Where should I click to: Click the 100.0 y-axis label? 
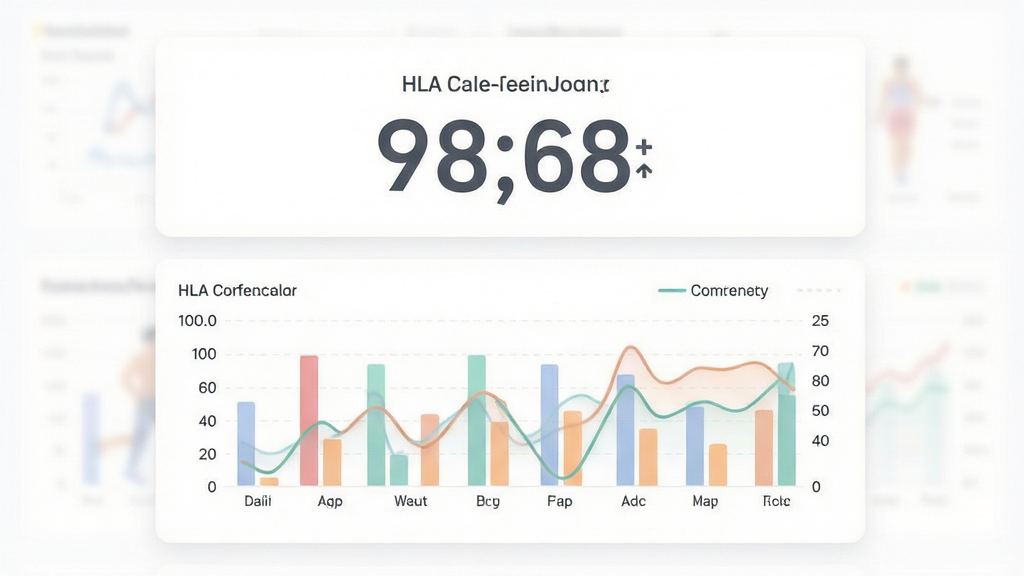click(197, 321)
